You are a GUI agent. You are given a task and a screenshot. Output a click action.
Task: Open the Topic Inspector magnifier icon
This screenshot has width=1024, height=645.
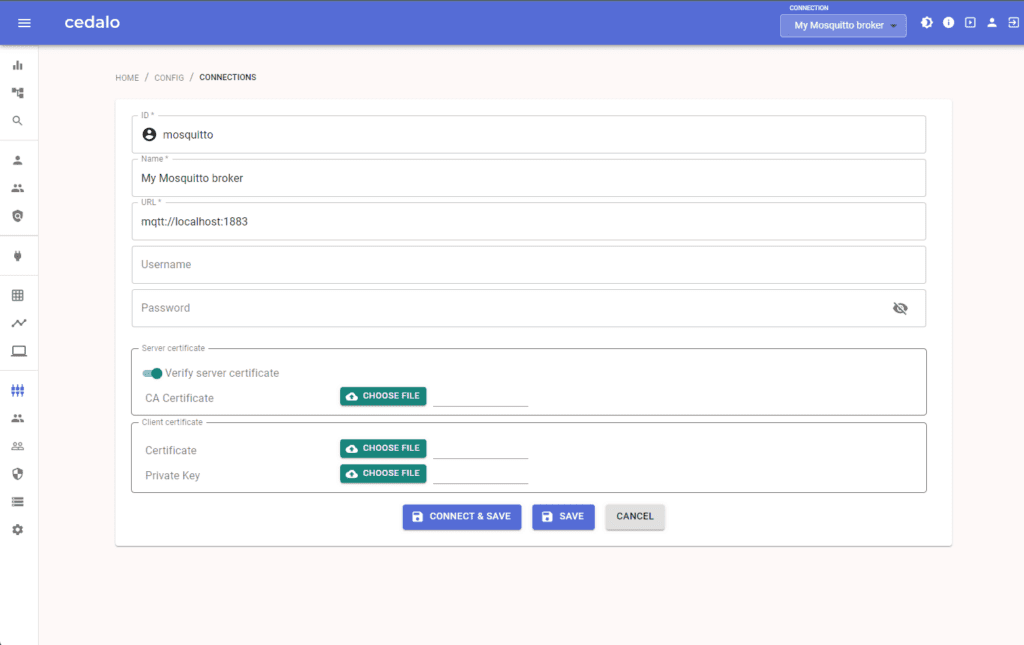pyautogui.click(x=18, y=120)
